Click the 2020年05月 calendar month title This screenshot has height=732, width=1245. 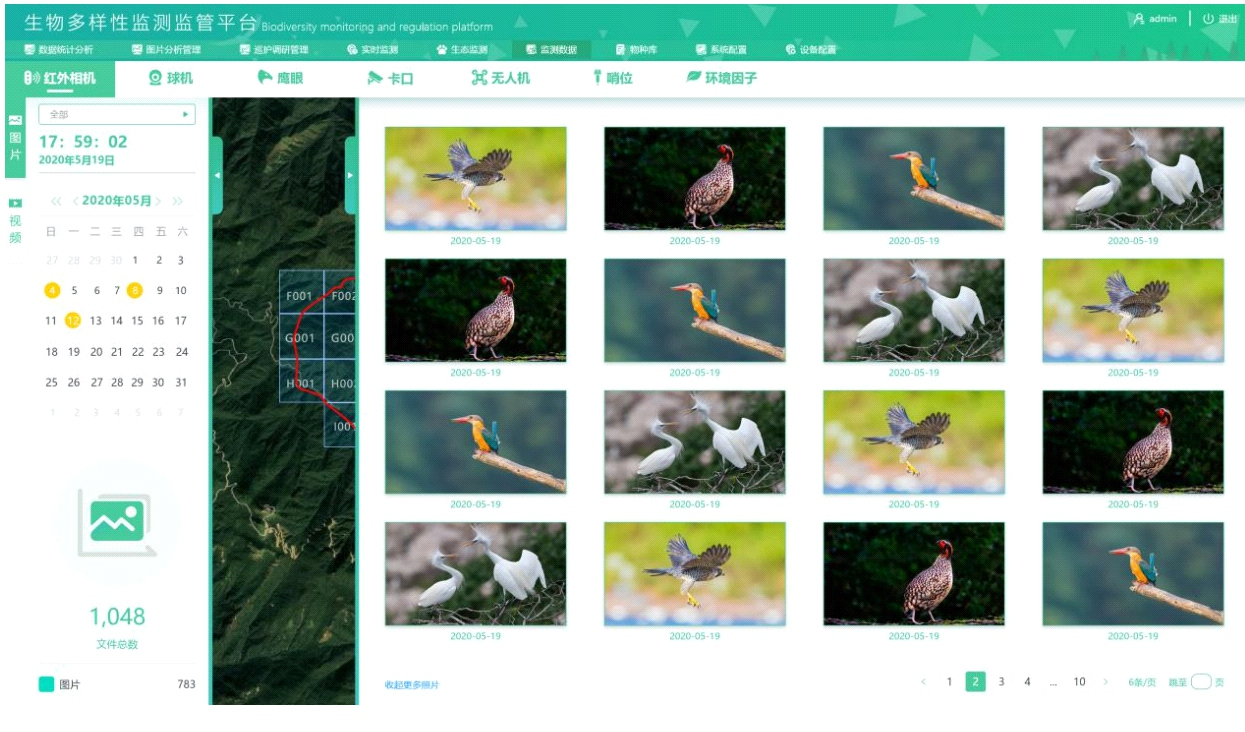point(116,201)
